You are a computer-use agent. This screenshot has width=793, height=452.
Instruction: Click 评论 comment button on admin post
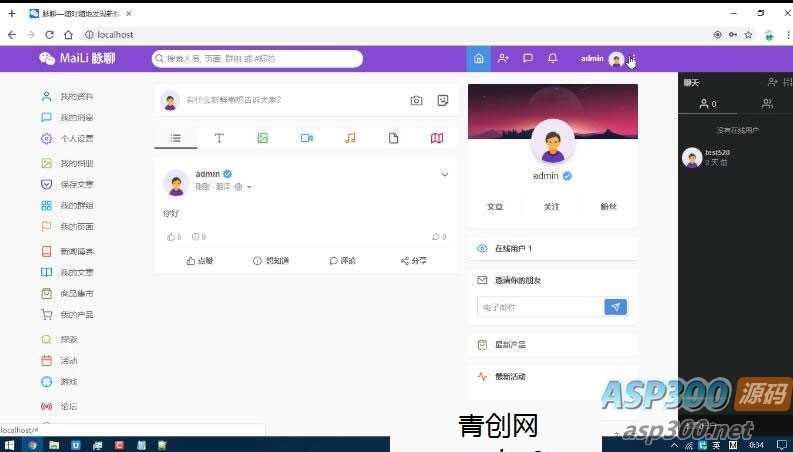click(x=342, y=261)
